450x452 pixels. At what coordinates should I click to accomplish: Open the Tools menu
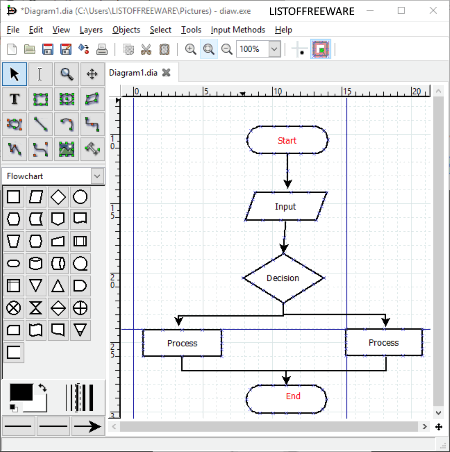[191, 30]
